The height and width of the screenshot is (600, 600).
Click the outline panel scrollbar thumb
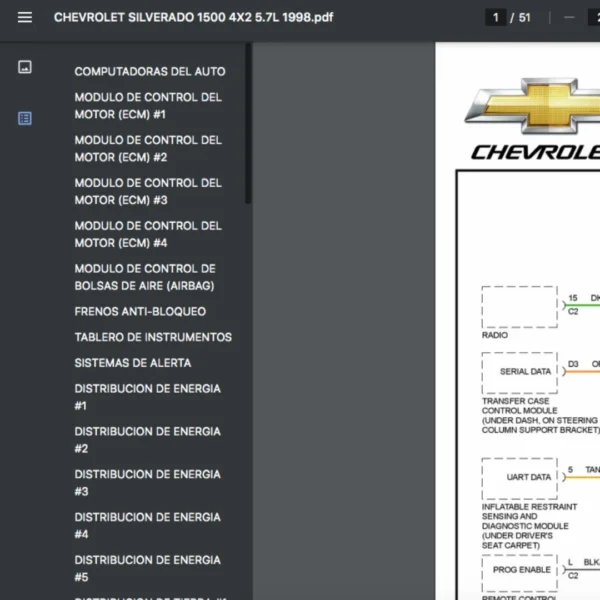point(248,123)
